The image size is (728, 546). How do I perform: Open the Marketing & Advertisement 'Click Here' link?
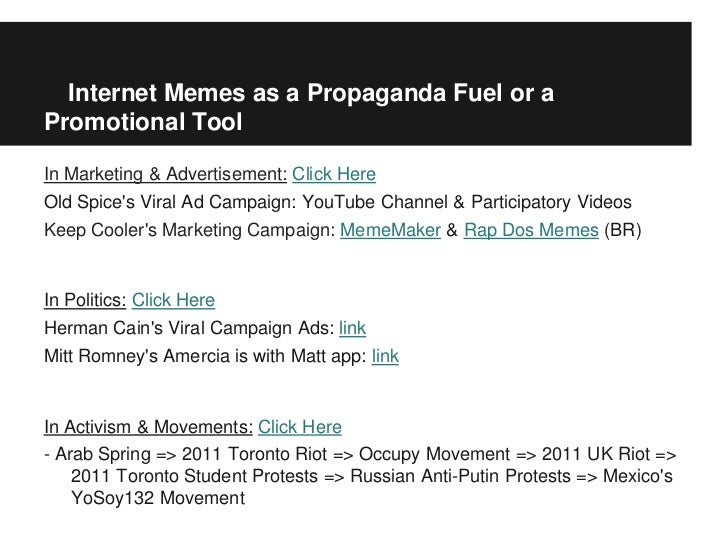[x=334, y=176]
